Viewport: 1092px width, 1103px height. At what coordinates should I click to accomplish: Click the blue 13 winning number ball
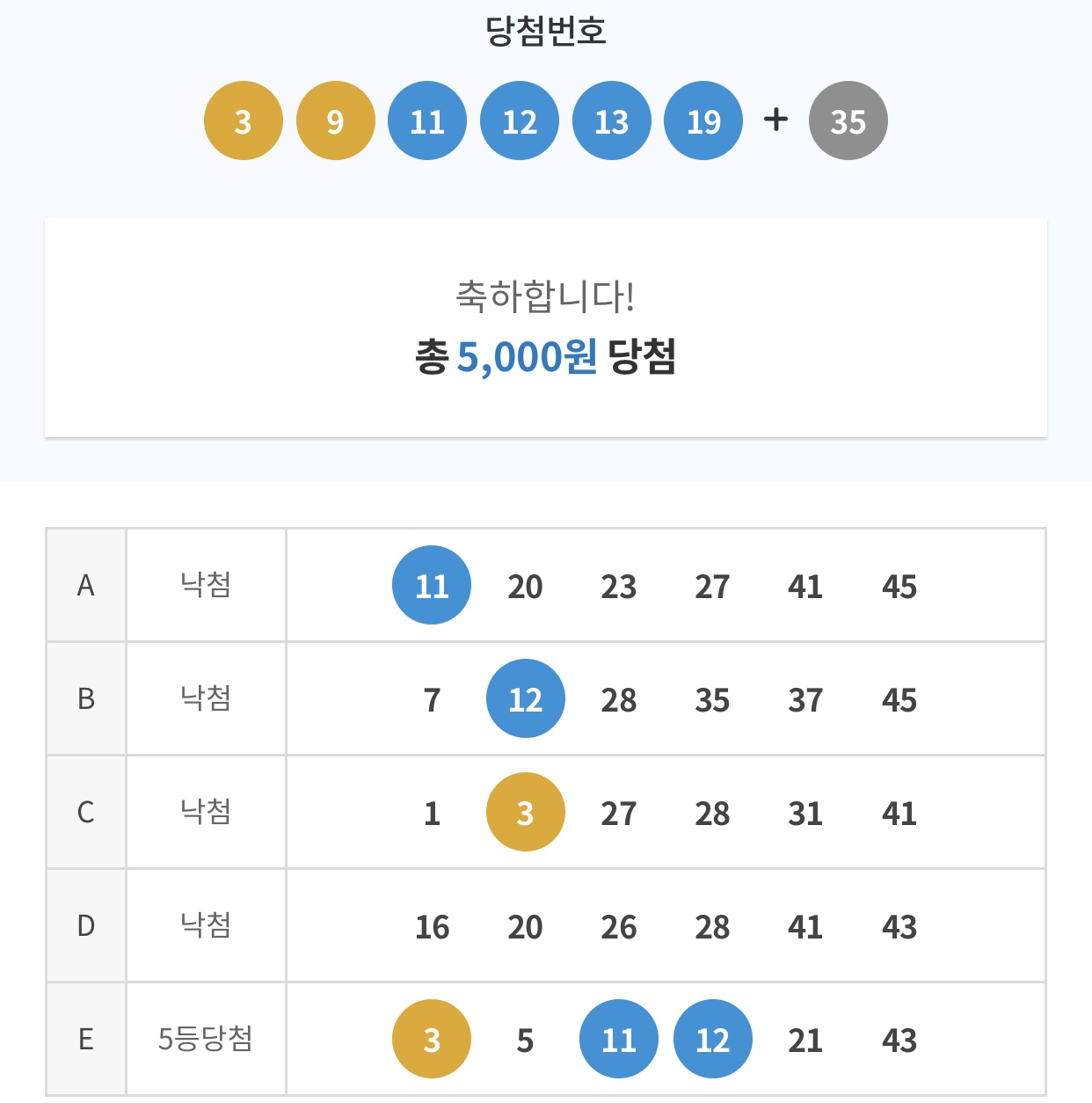click(612, 121)
